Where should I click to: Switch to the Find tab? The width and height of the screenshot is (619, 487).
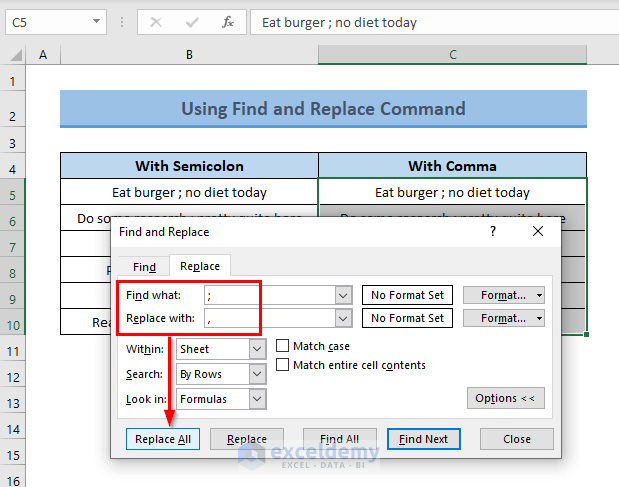pos(144,267)
